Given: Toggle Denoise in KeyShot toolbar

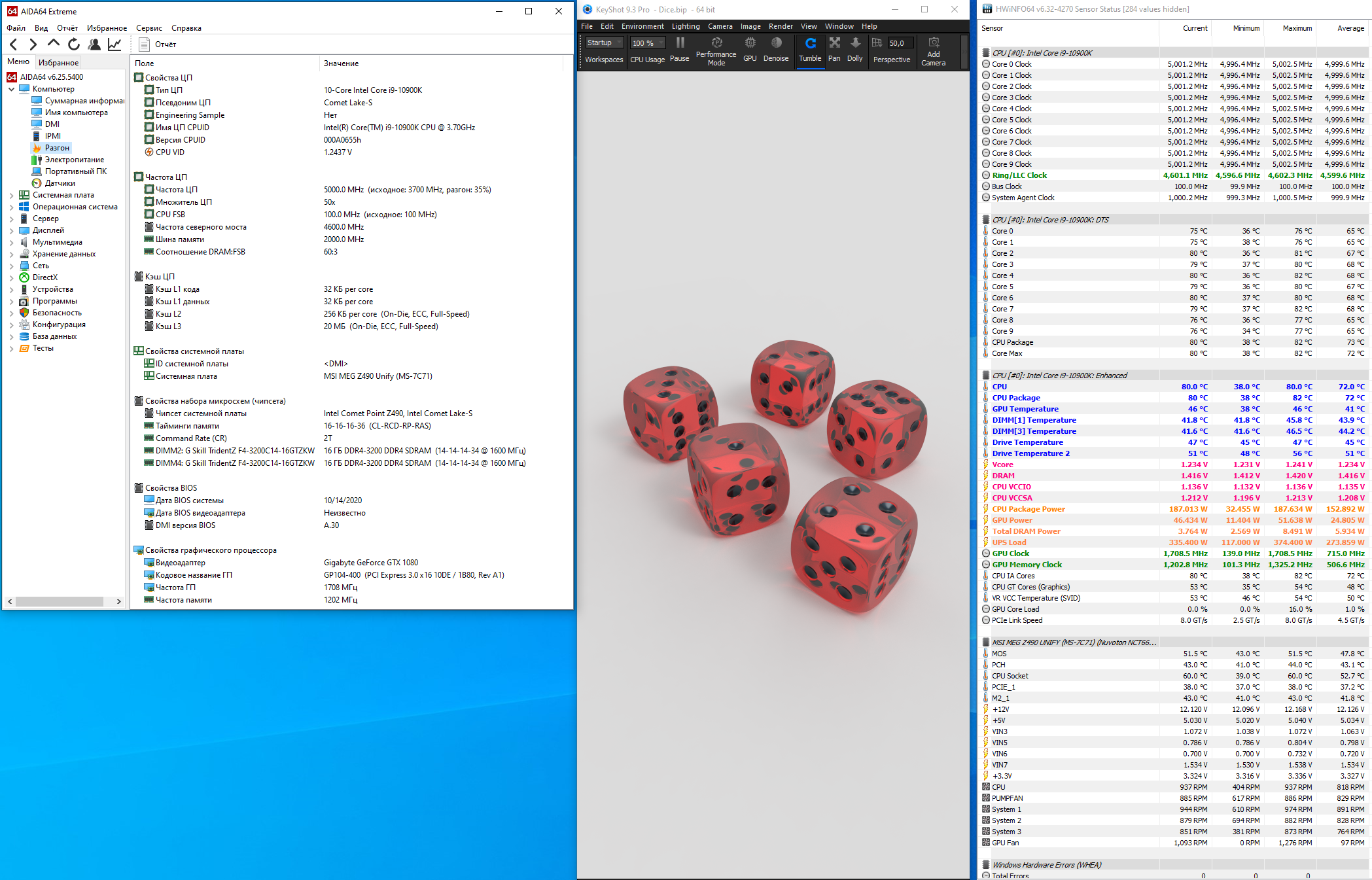Looking at the screenshot, I should click(x=776, y=48).
